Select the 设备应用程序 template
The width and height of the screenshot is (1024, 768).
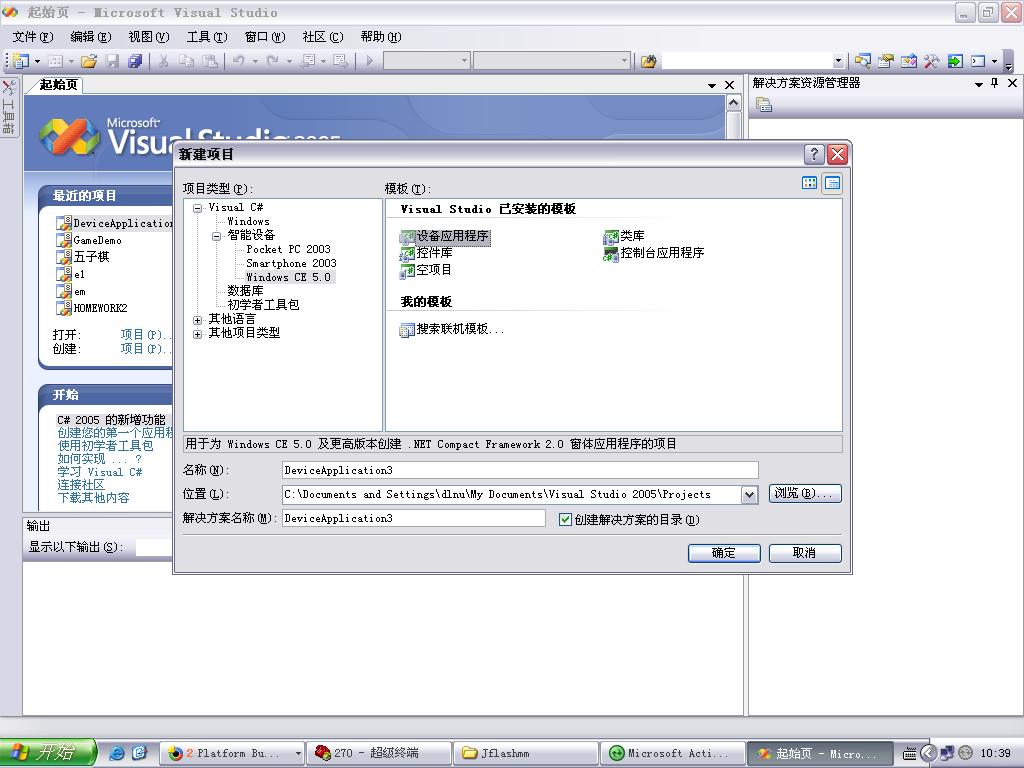(x=445, y=236)
